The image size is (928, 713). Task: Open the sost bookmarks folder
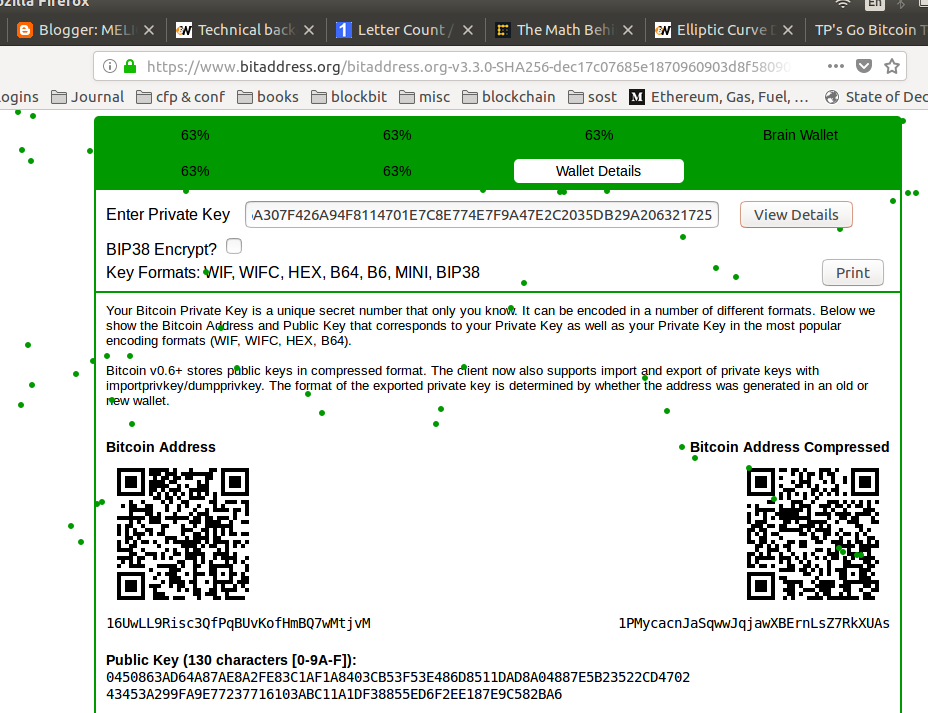coord(592,96)
